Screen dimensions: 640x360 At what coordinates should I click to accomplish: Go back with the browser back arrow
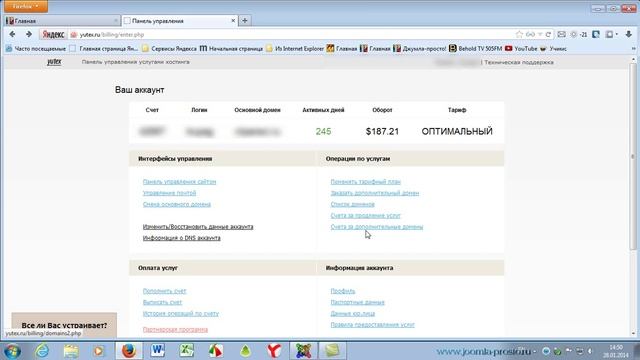12,34
